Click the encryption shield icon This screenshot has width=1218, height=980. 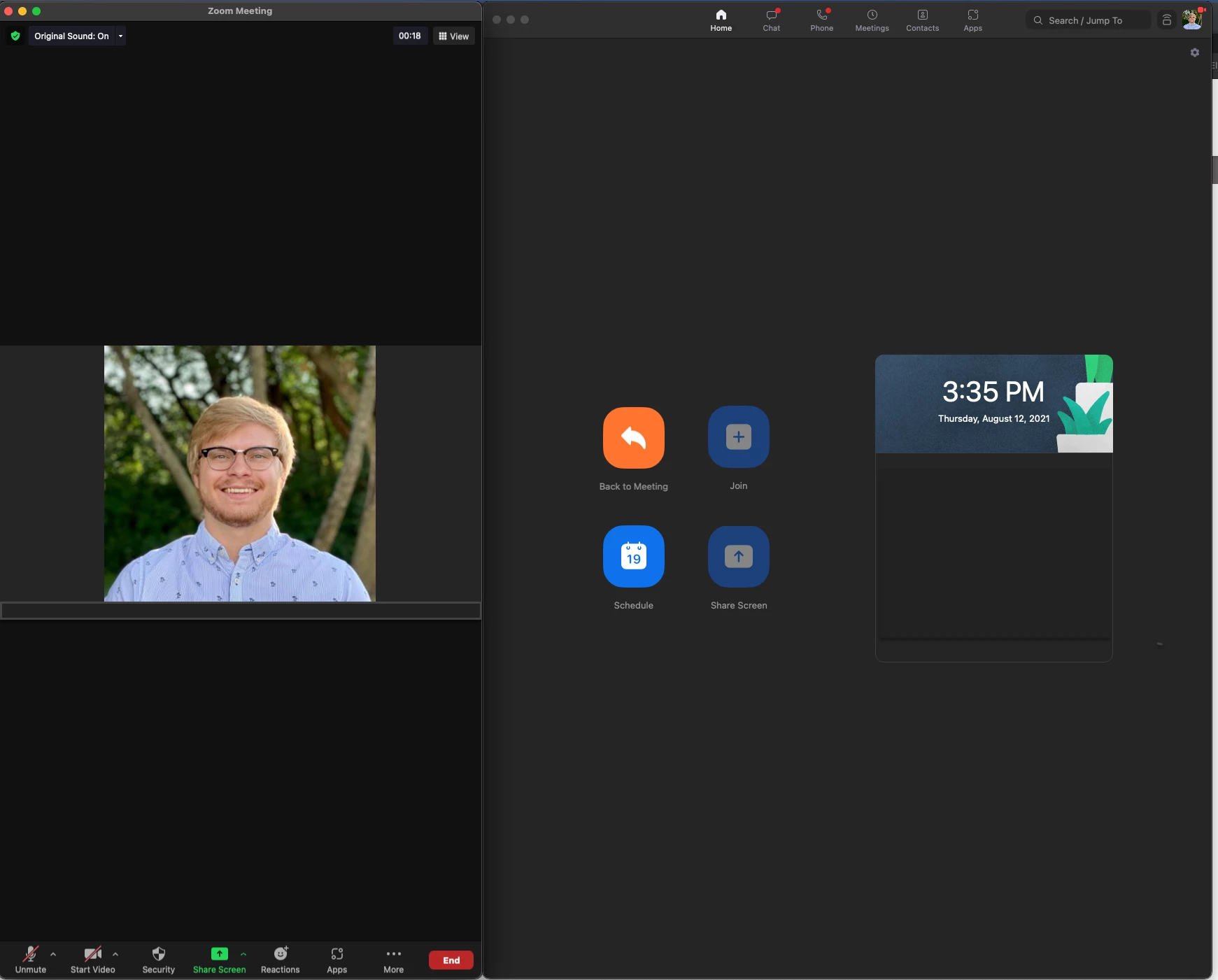coord(15,36)
